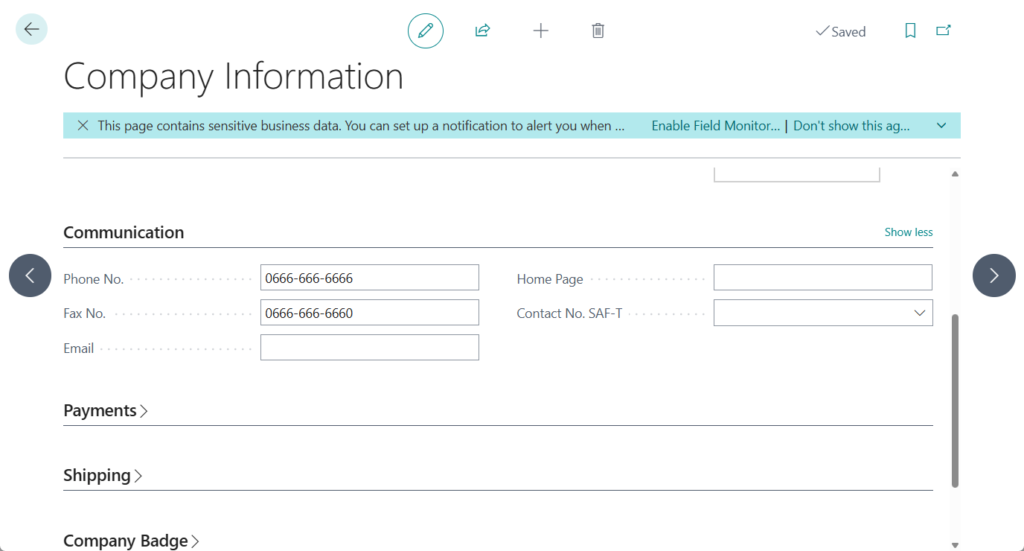
Task: Click the bookmark icon
Action: coord(910,31)
